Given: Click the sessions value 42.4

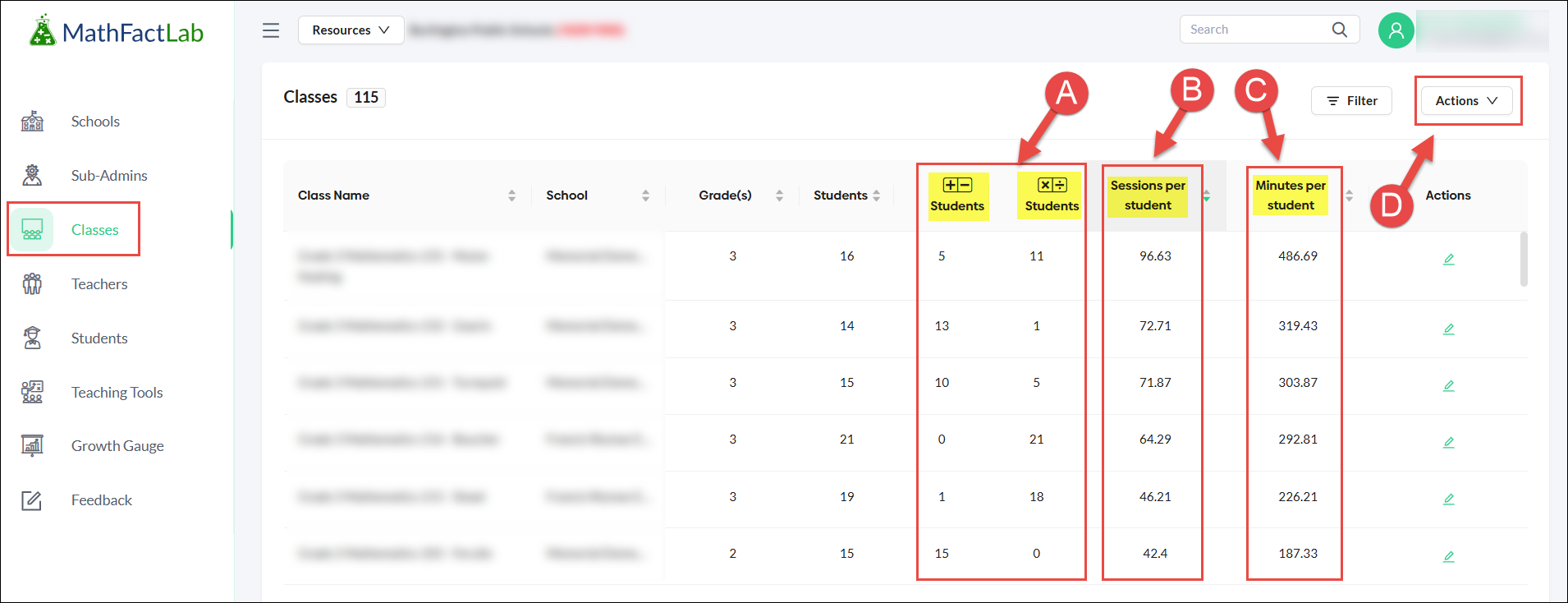Looking at the screenshot, I should [1155, 554].
